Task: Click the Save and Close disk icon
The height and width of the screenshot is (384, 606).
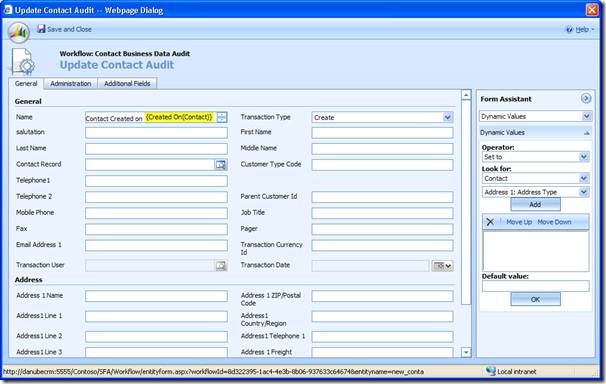Action: (x=41, y=29)
